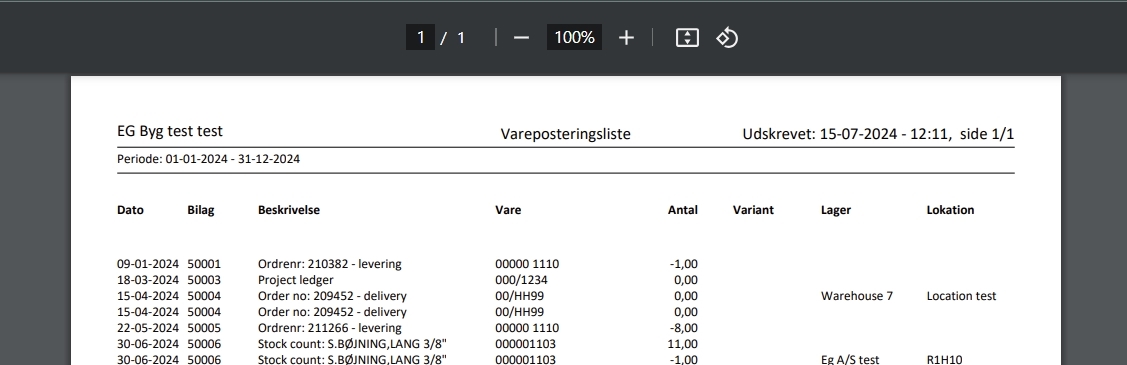This screenshot has width=1127, height=365.
Task: Click the date 18-03-2024
Action: (x=148, y=280)
